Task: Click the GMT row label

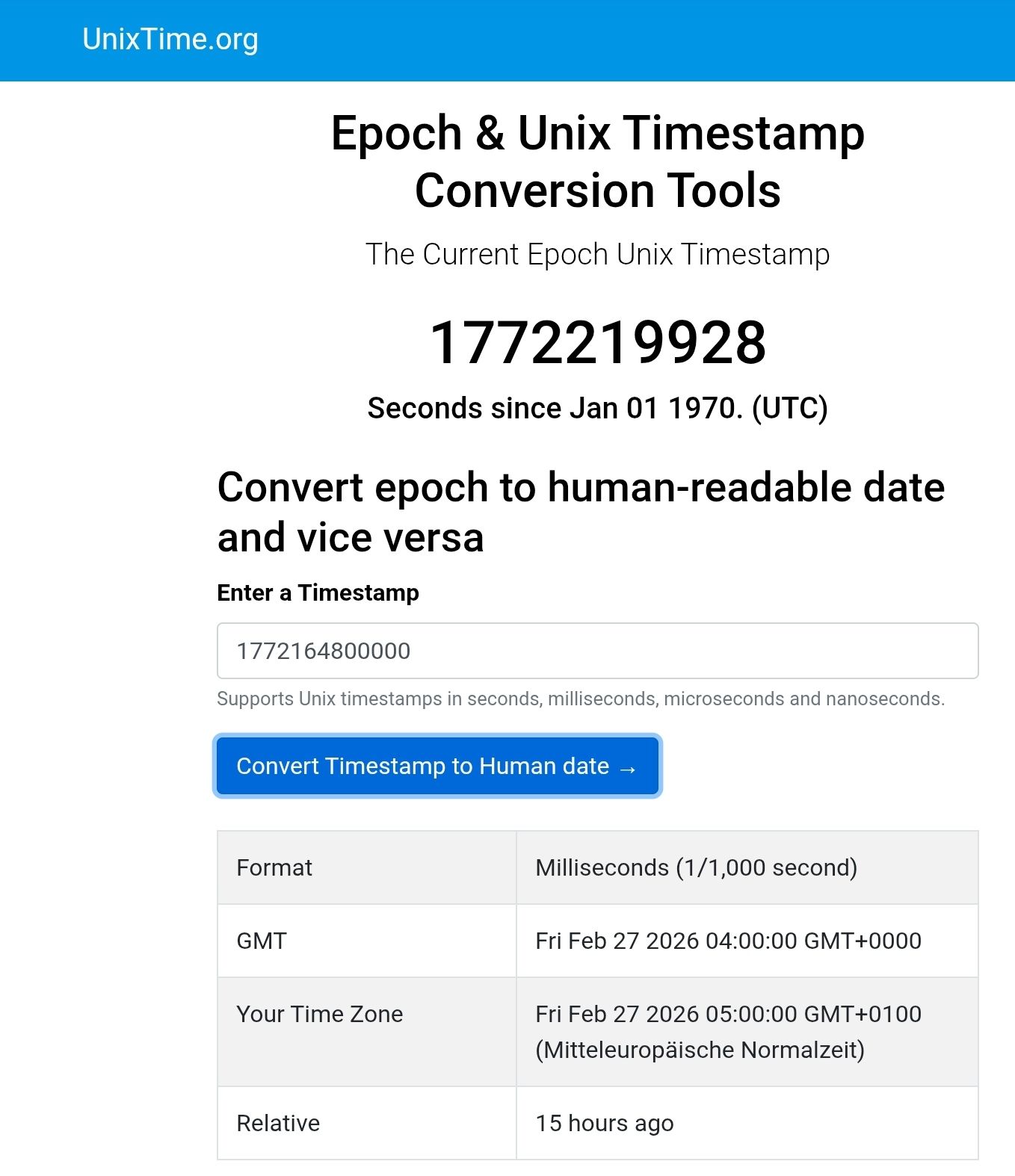Action: 260,941
